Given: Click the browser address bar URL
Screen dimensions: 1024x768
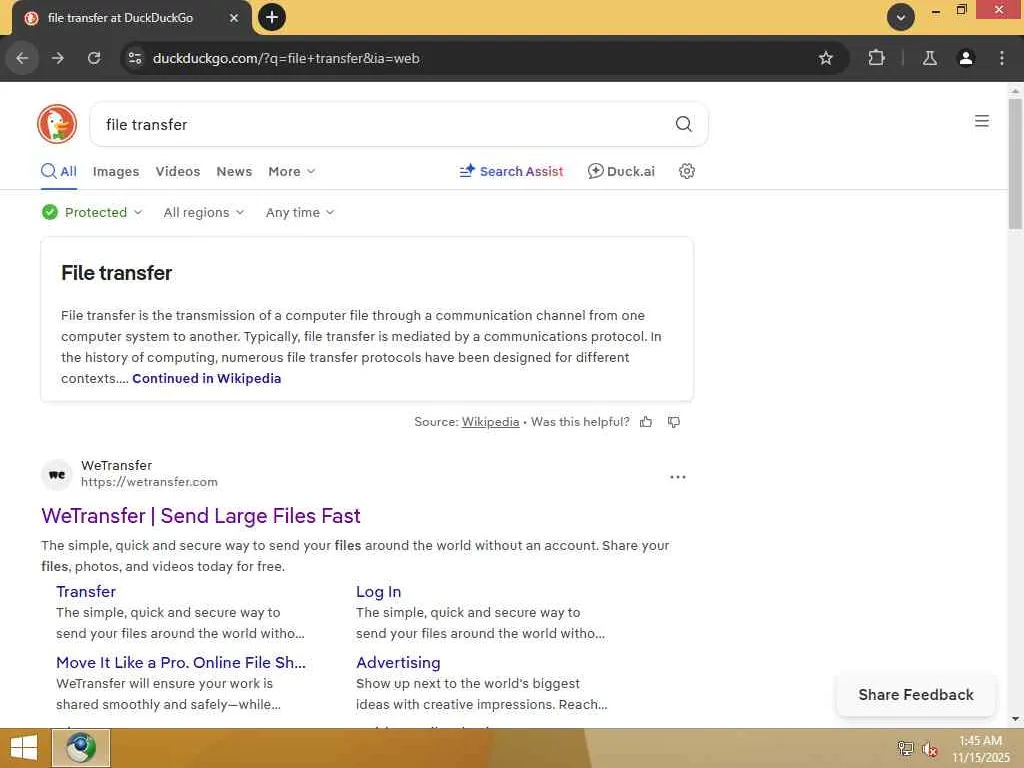Looking at the screenshot, I should 286,58.
